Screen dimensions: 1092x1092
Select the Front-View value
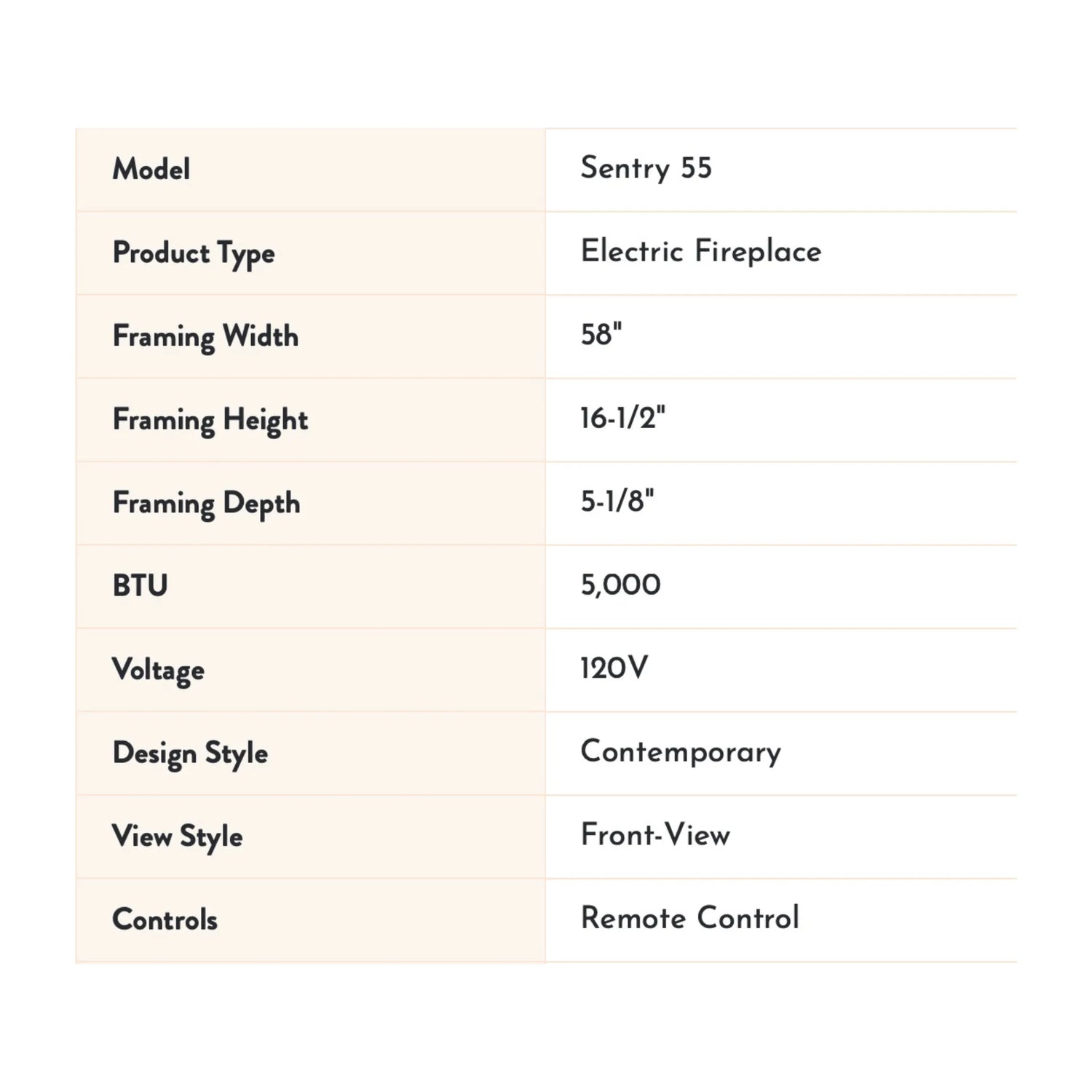pyautogui.click(x=655, y=835)
